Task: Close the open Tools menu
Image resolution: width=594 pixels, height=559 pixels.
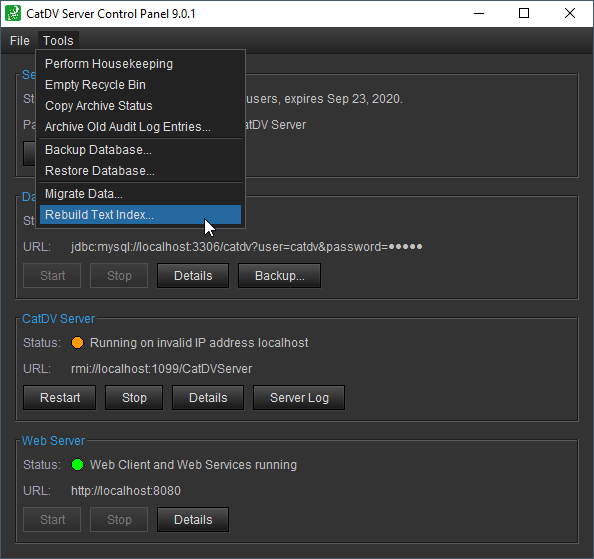Action: click(58, 41)
